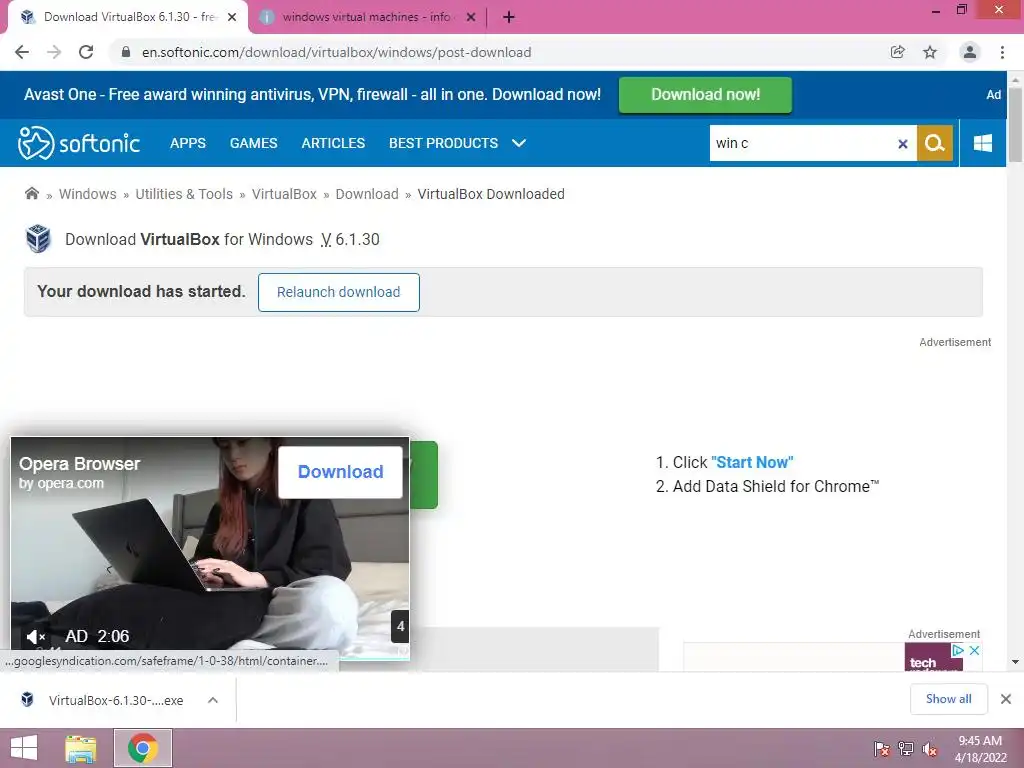Open the Utilities & Tools breadcrumb
Image resolution: width=1024 pixels, height=768 pixels.
point(184,194)
